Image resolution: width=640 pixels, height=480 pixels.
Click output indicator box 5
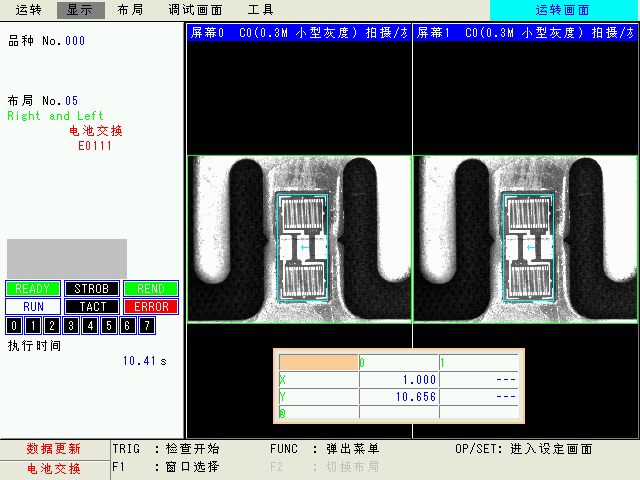coord(109,326)
